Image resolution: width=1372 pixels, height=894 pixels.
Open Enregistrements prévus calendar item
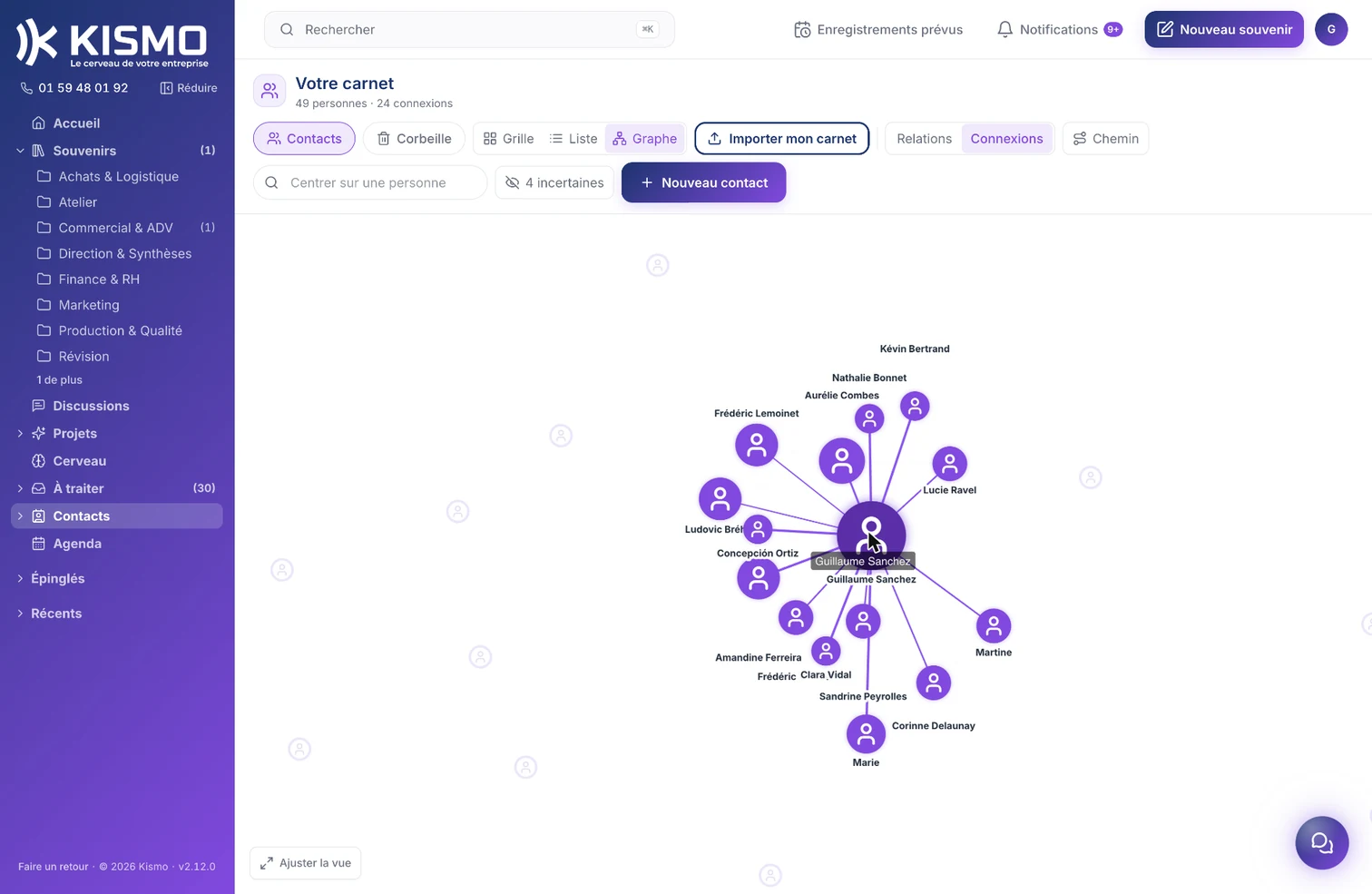(878, 30)
